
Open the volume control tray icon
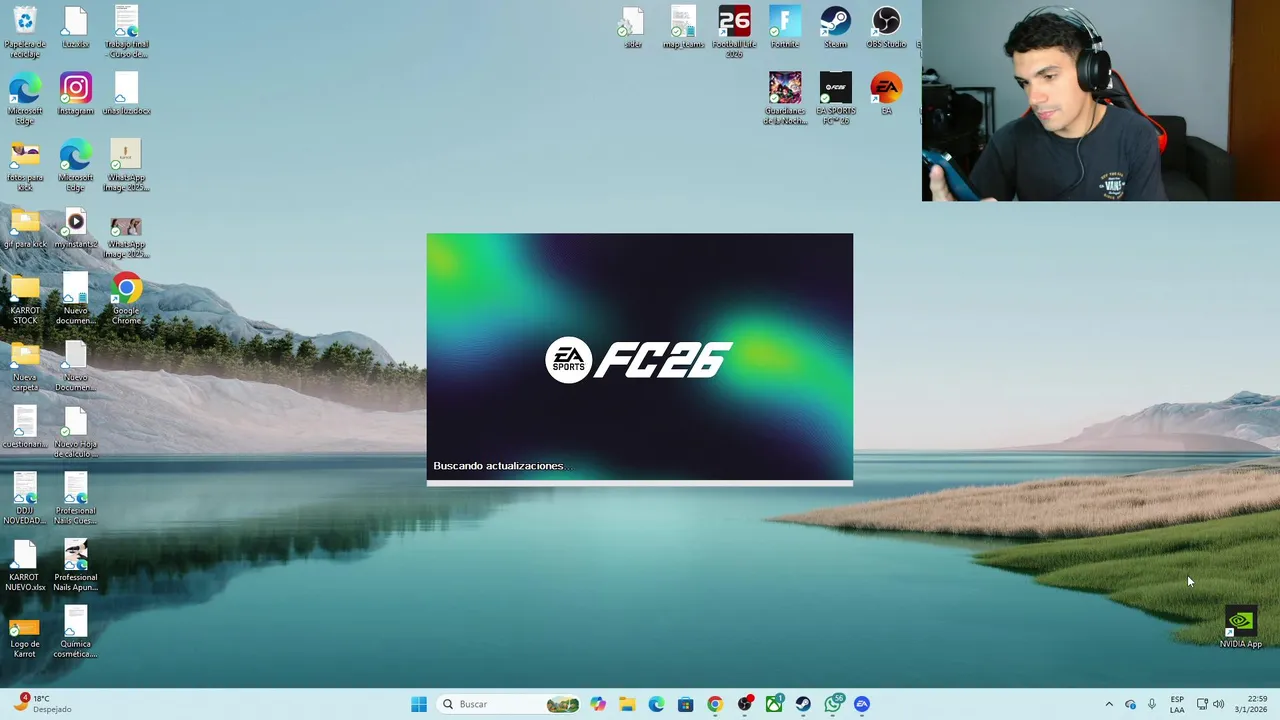(x=1218, y=704)
